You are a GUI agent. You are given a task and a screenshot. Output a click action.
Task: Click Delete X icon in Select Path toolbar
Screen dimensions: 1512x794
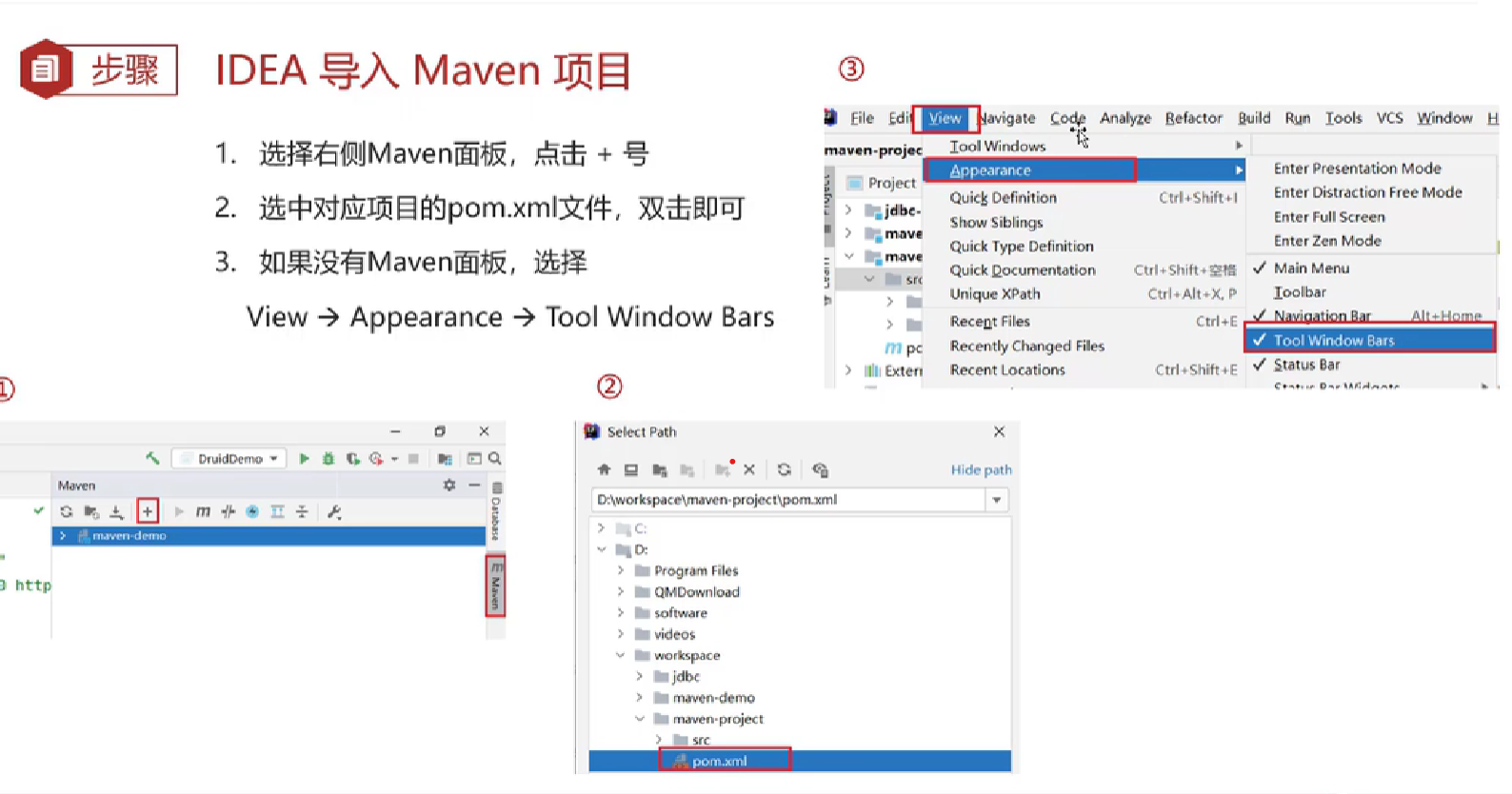pos(749,469)
